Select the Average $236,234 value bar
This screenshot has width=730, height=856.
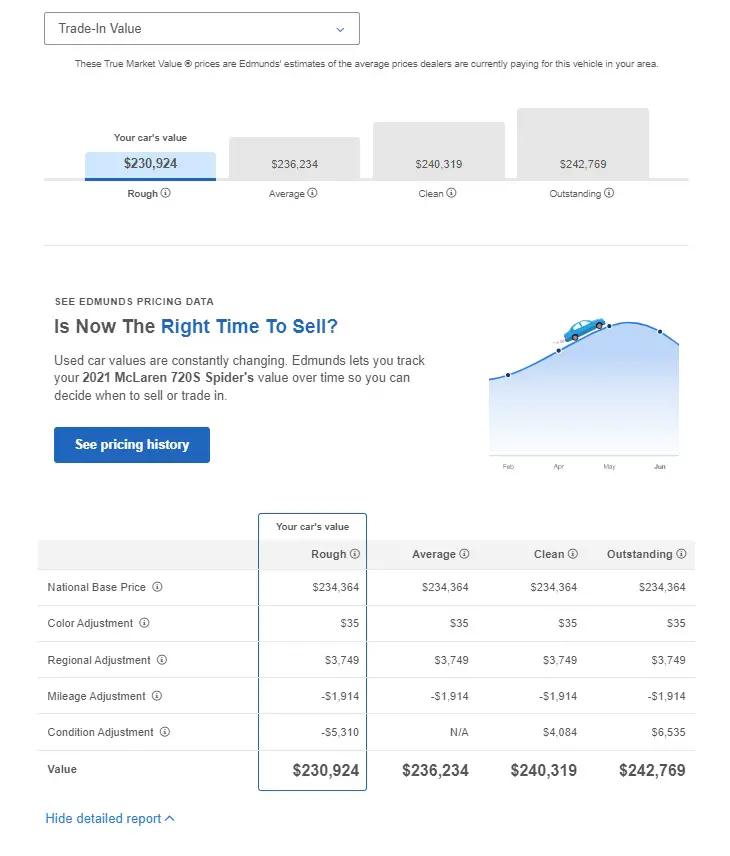point(294,158)
